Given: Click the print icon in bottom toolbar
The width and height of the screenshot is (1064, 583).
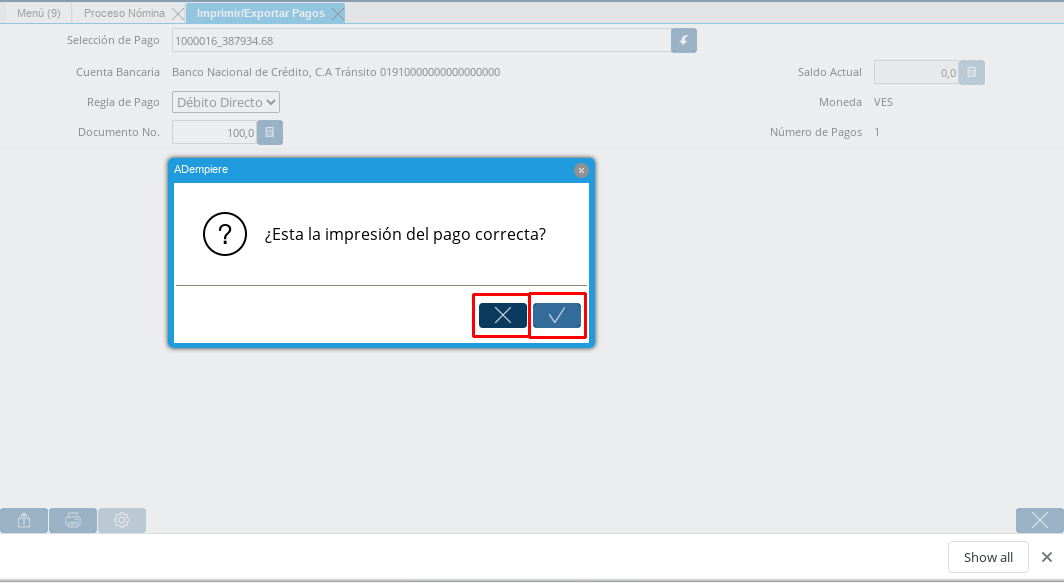Looking at the screenshot, I should point(72,520).
